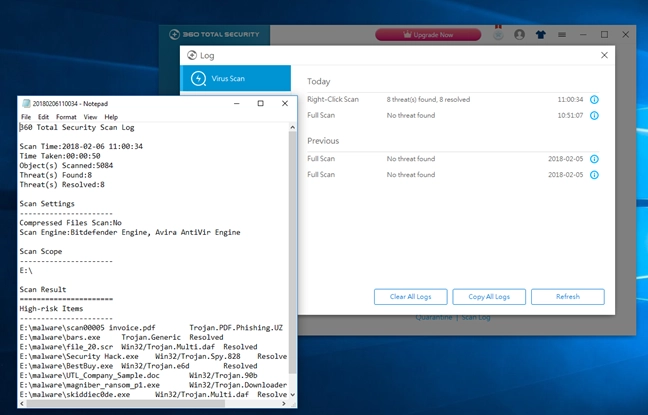648x415 pixels.
Task: Minimize the 360 Total Security window
Action: [x=583, y=35]
